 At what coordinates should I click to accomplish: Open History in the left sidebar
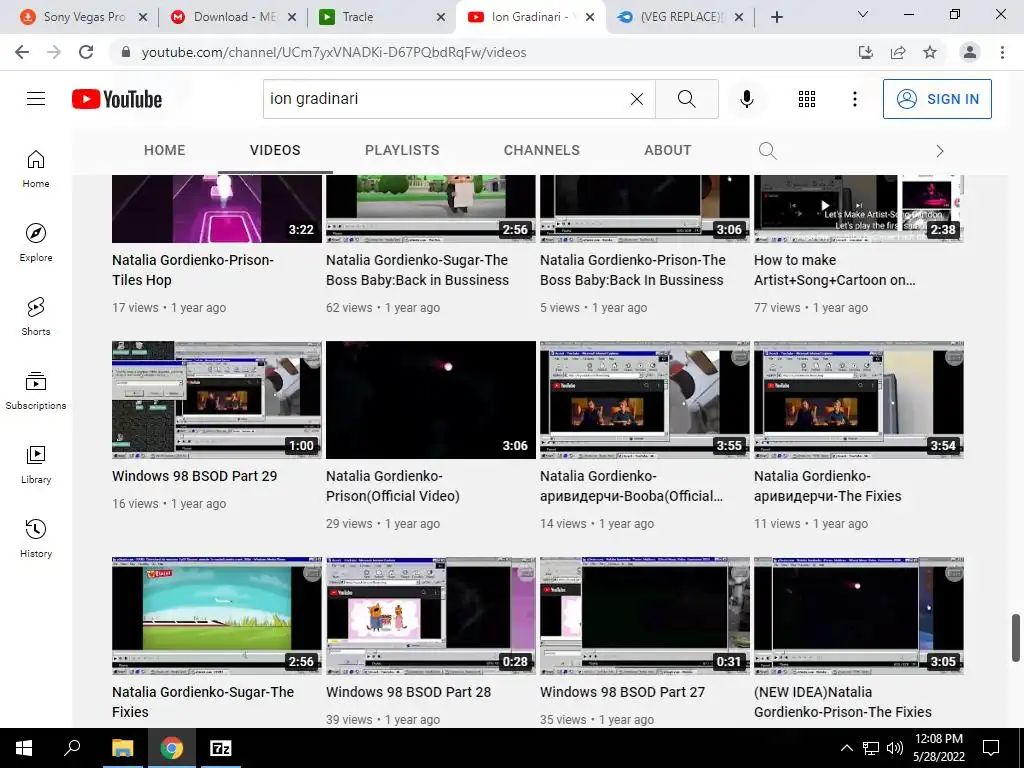coord(36,538)
